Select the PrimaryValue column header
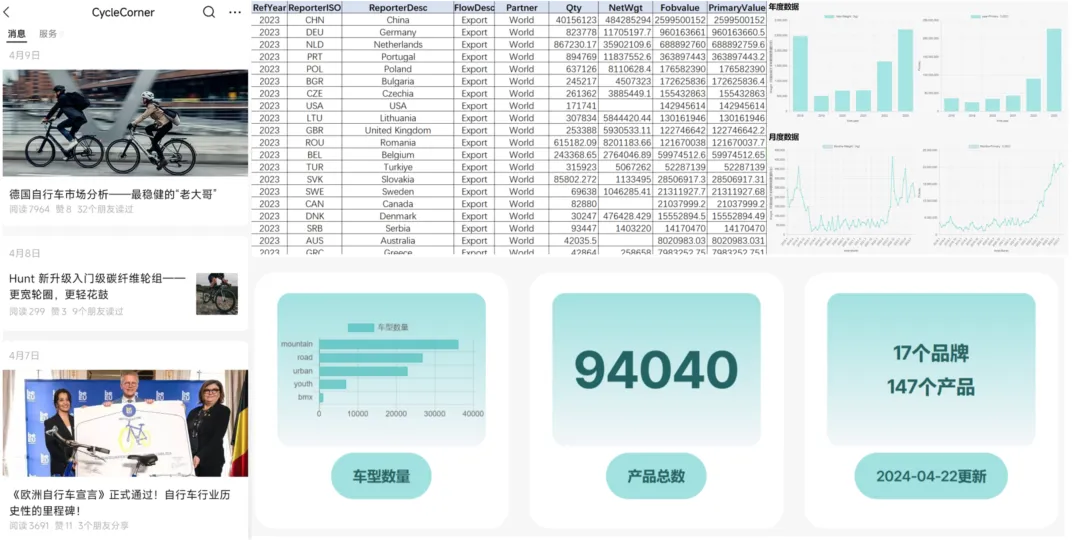Viewport: 1072px width, 541px height. (736, 8)
